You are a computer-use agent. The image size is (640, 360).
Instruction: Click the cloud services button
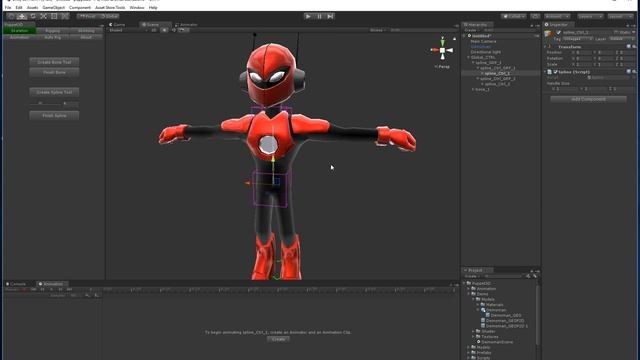pyautogui.click(x=535, y=16)
